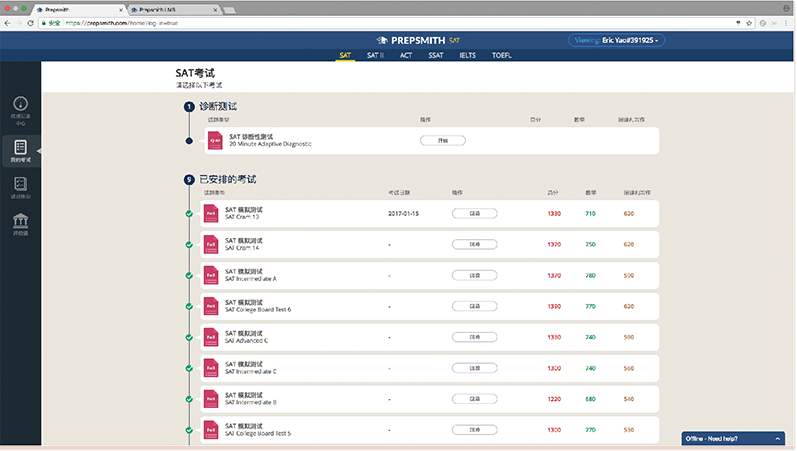Click the exam date 2017-01-15
797x451 pixels.
[404, 214]
